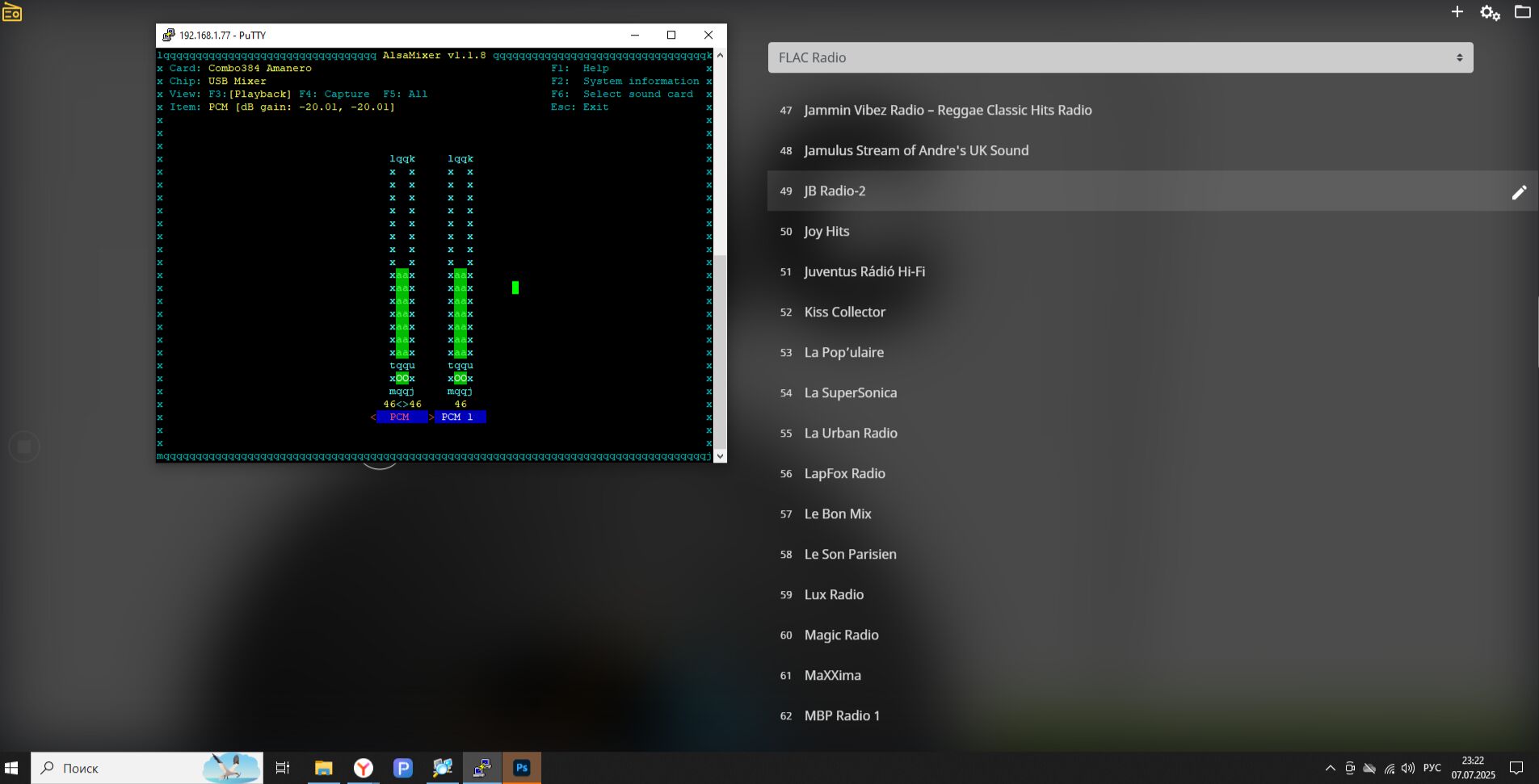
Task: Play Jamulus Stream of Andre's UK Sound
Action: pos(1152,150)
